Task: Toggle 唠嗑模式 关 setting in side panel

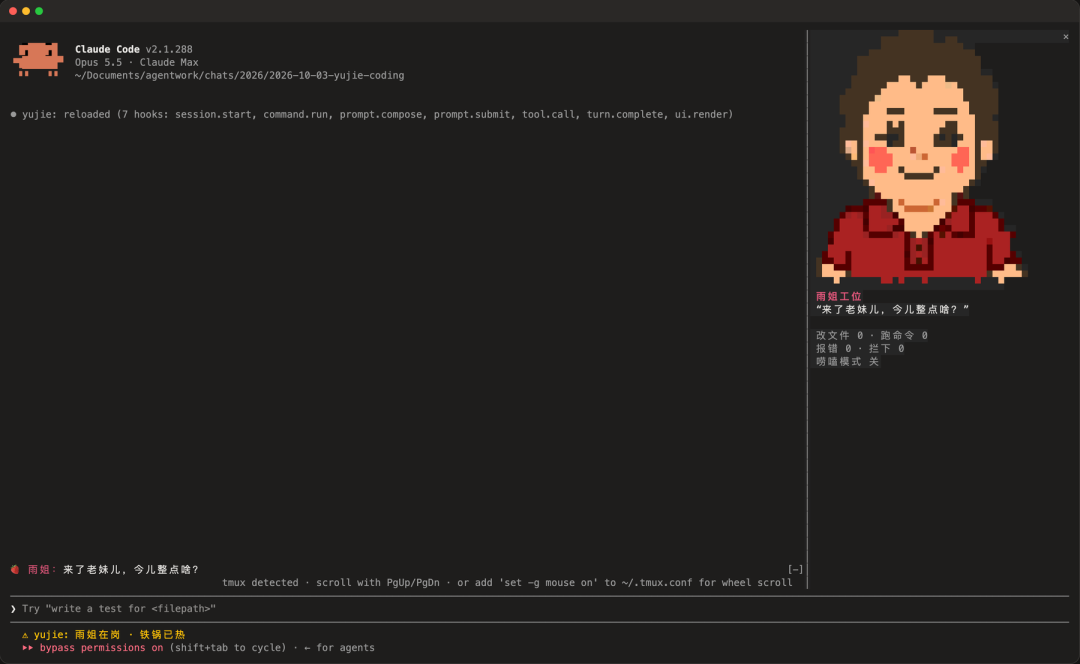Action: click(847, 362)
